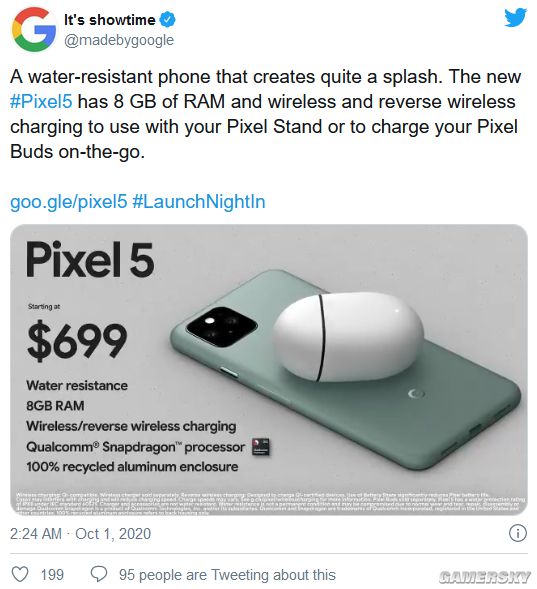View 95 people are Tweeting about this
The image size is (537, 589).
[227, 575]
